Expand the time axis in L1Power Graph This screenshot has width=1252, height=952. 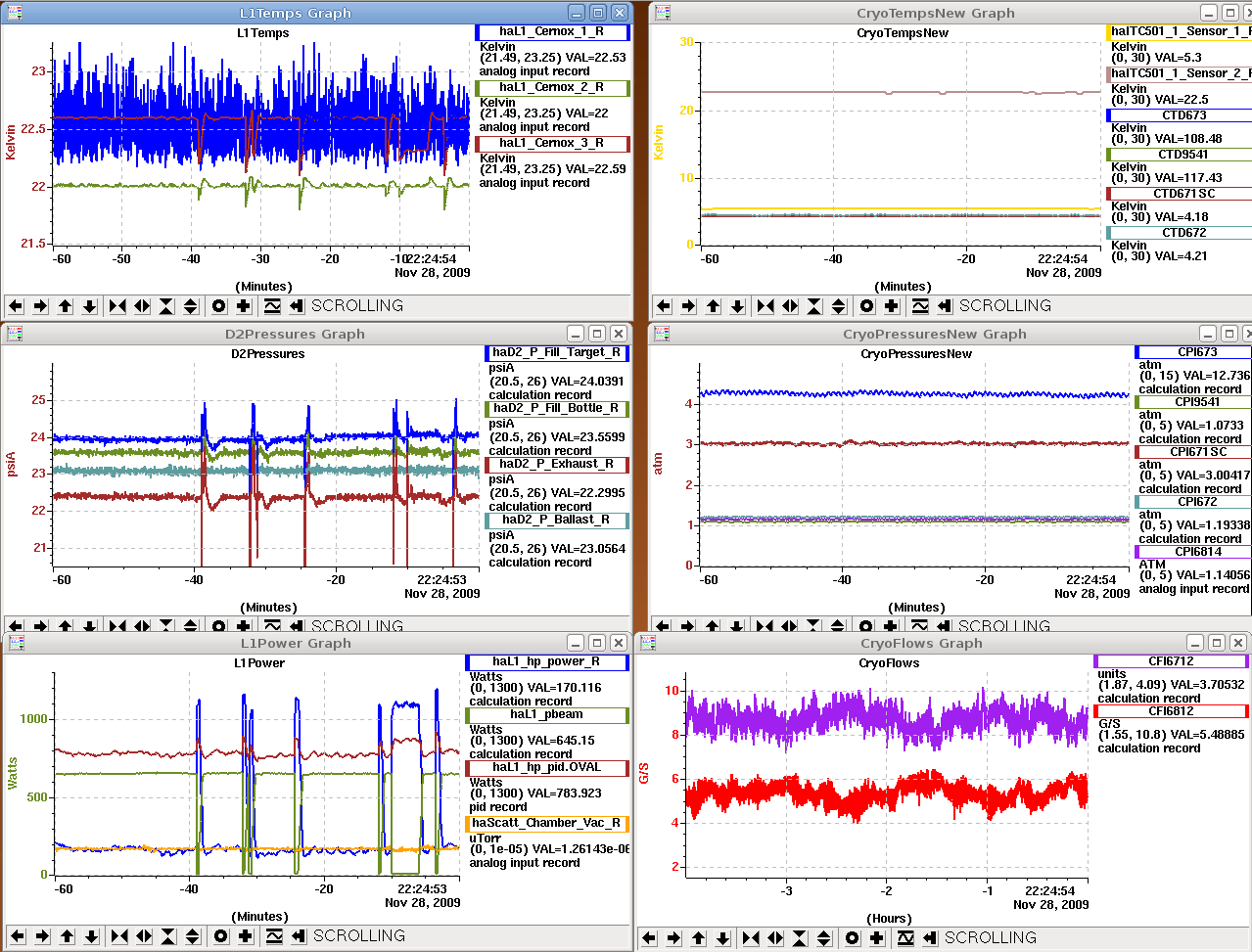[144, 936]
